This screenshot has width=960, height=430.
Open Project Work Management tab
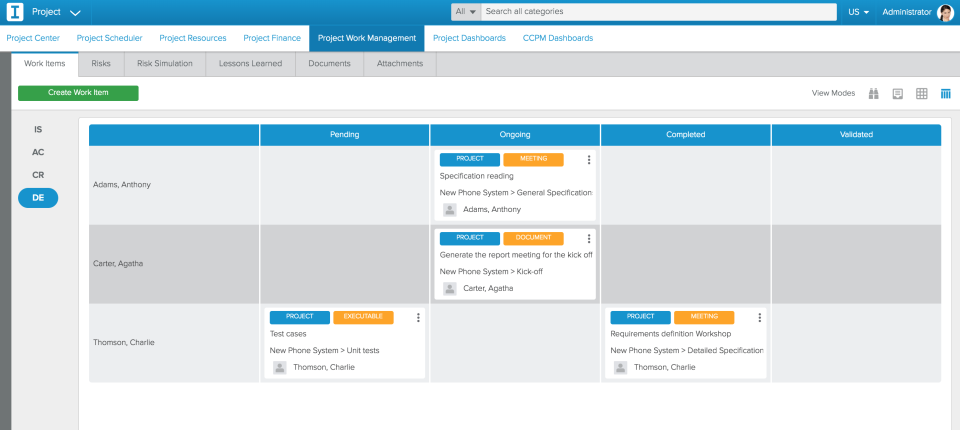[x=367, y=38]
